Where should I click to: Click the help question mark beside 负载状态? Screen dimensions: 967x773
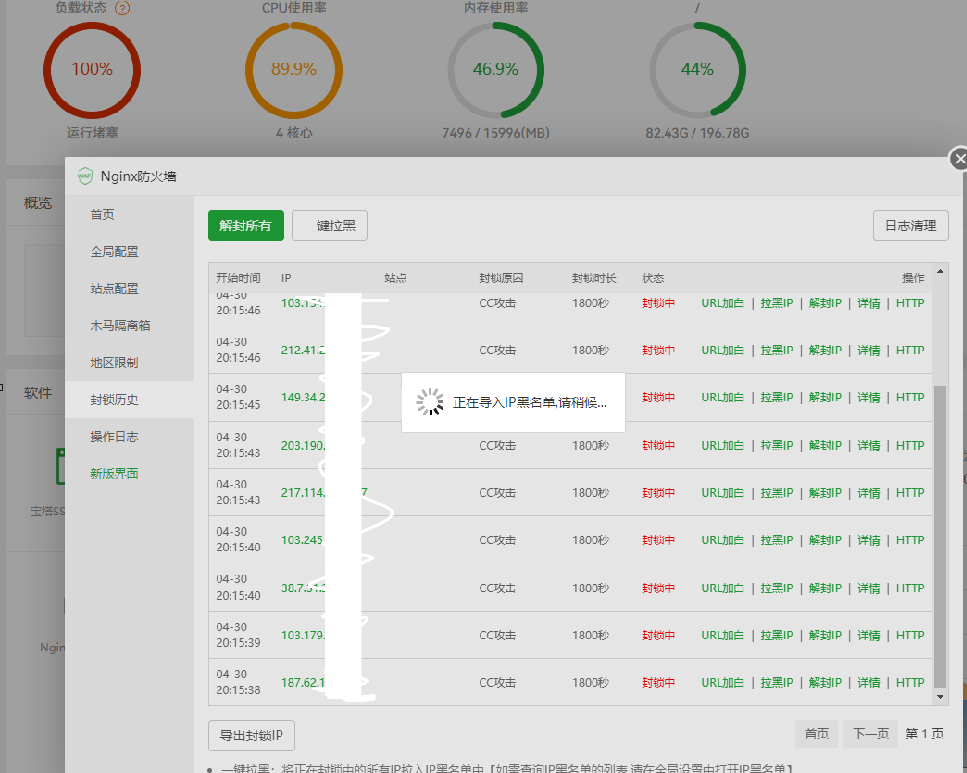click(123, 8)
